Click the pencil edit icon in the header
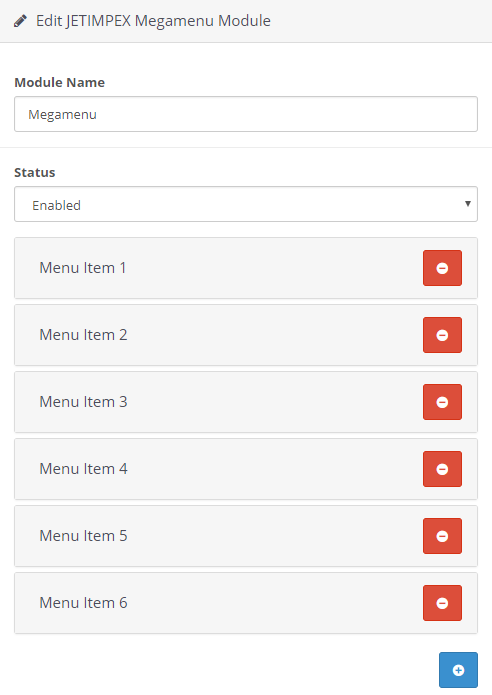492x695 pixels. tap(20, 21)
